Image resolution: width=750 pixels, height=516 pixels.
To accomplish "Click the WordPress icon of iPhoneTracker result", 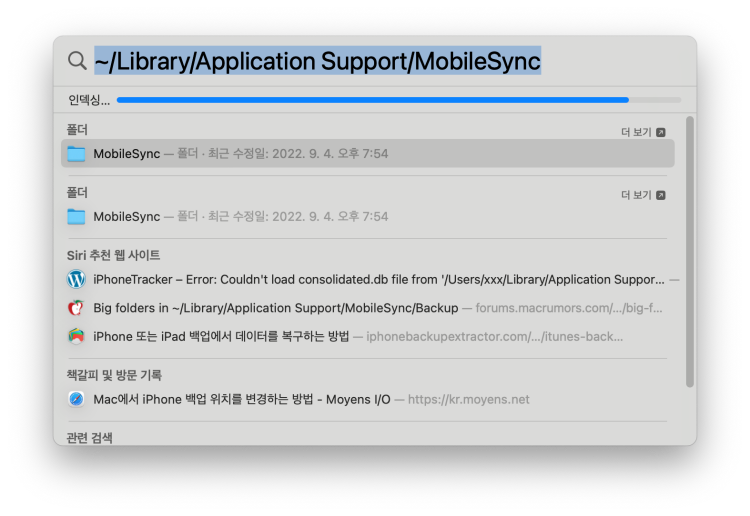I will click(76, 279).
